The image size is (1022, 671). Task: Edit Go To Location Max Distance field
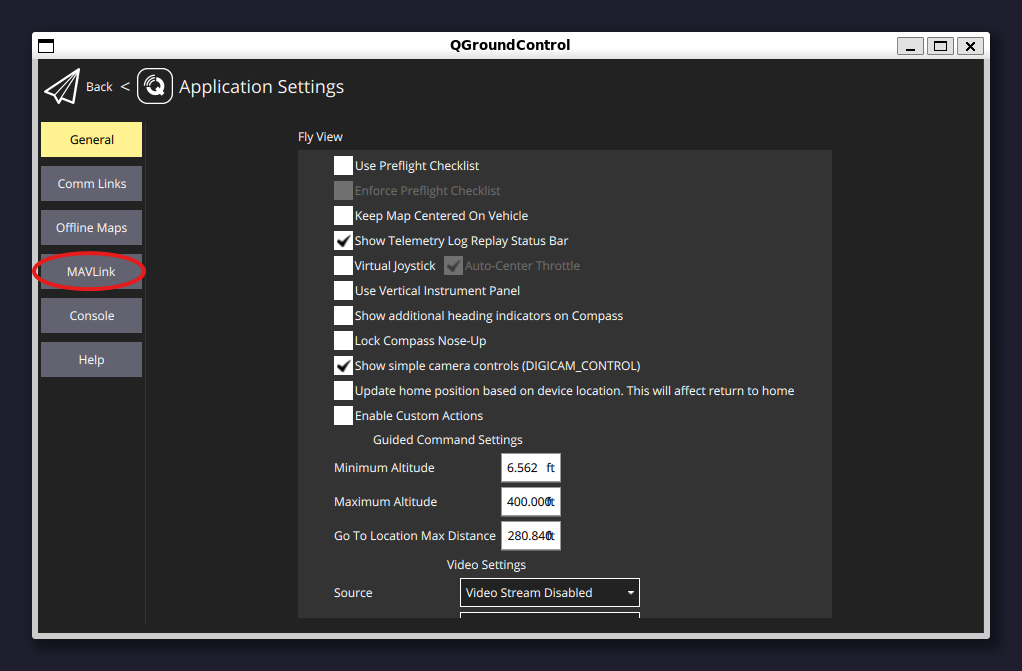pos(531,535)
